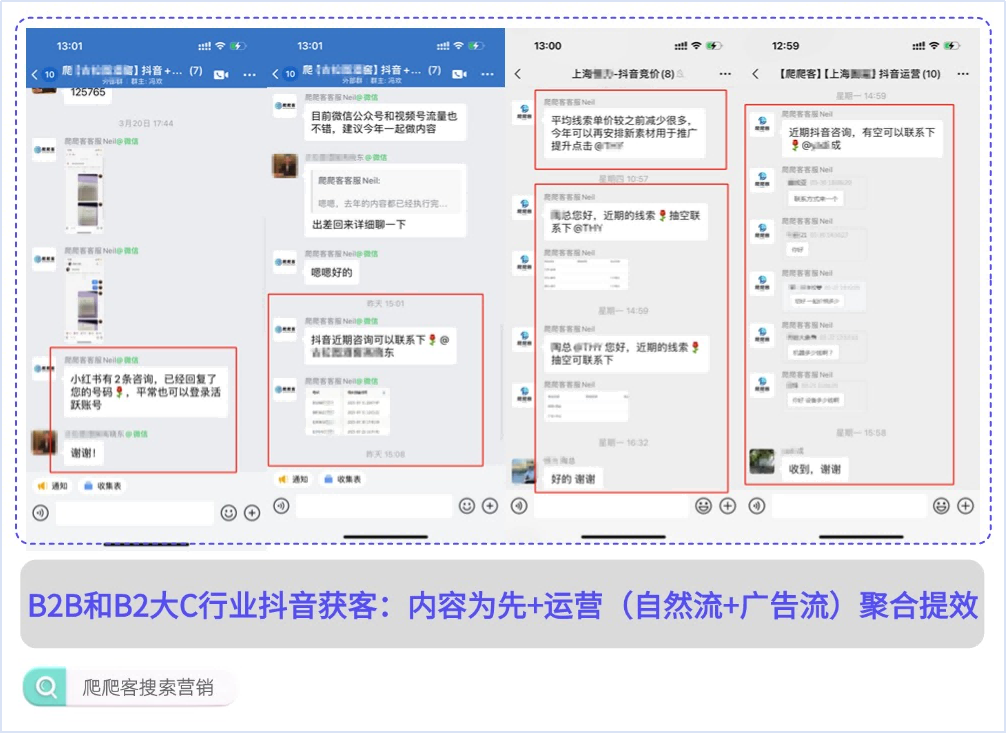This screenshot has width=1007, height=733.
Task: Tap plus attachment icon in "出差回来详细聊一下" chat
Action: 490,506
